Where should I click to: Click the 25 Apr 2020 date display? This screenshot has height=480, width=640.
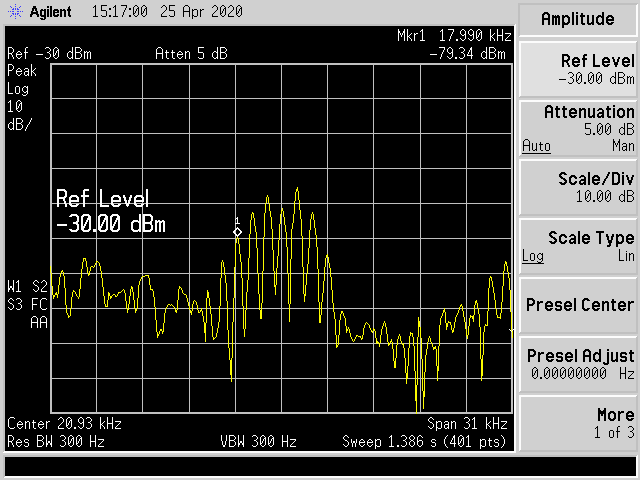click(201, 11)
